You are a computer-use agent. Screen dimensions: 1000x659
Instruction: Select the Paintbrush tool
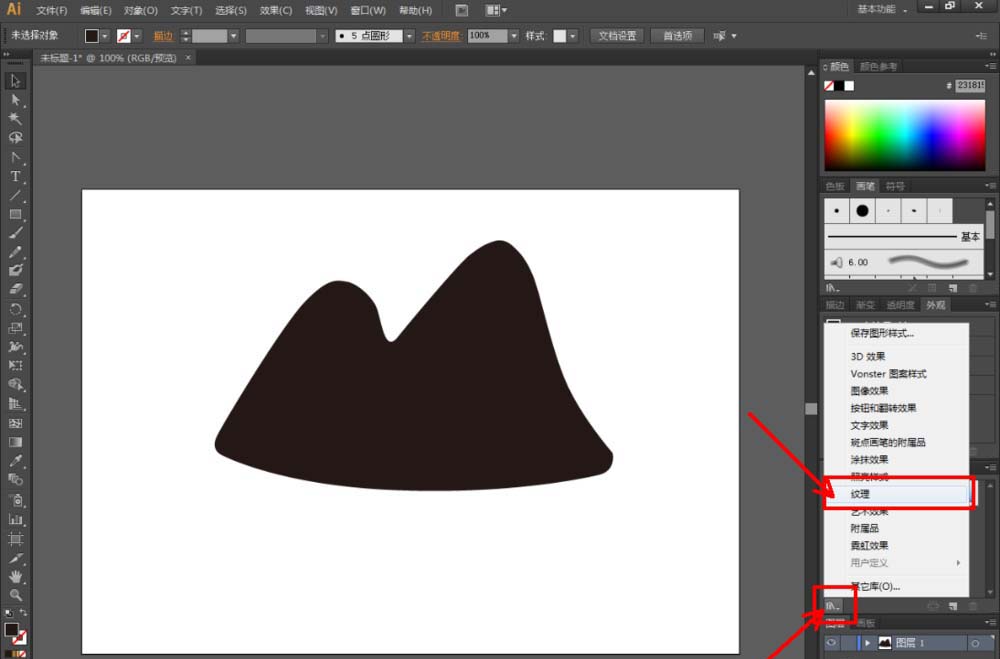tap(15, 233)
